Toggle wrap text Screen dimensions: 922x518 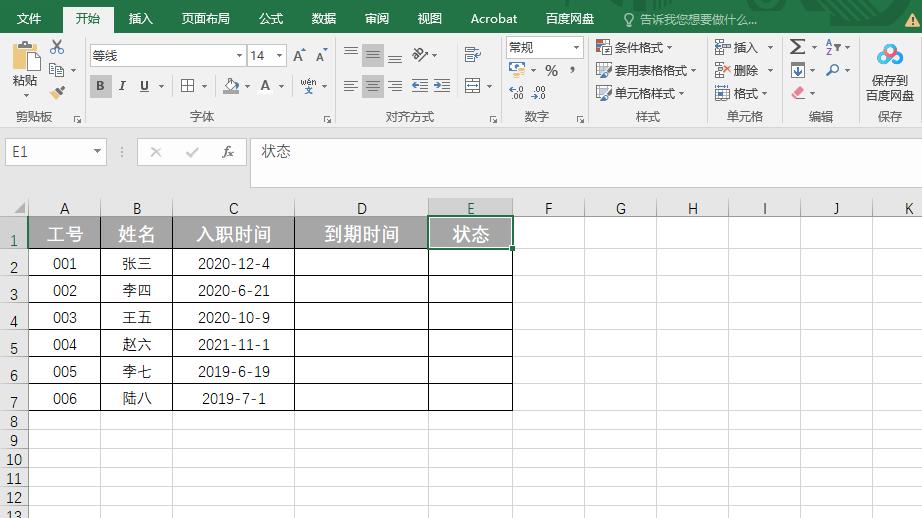[x=473, y=55]
